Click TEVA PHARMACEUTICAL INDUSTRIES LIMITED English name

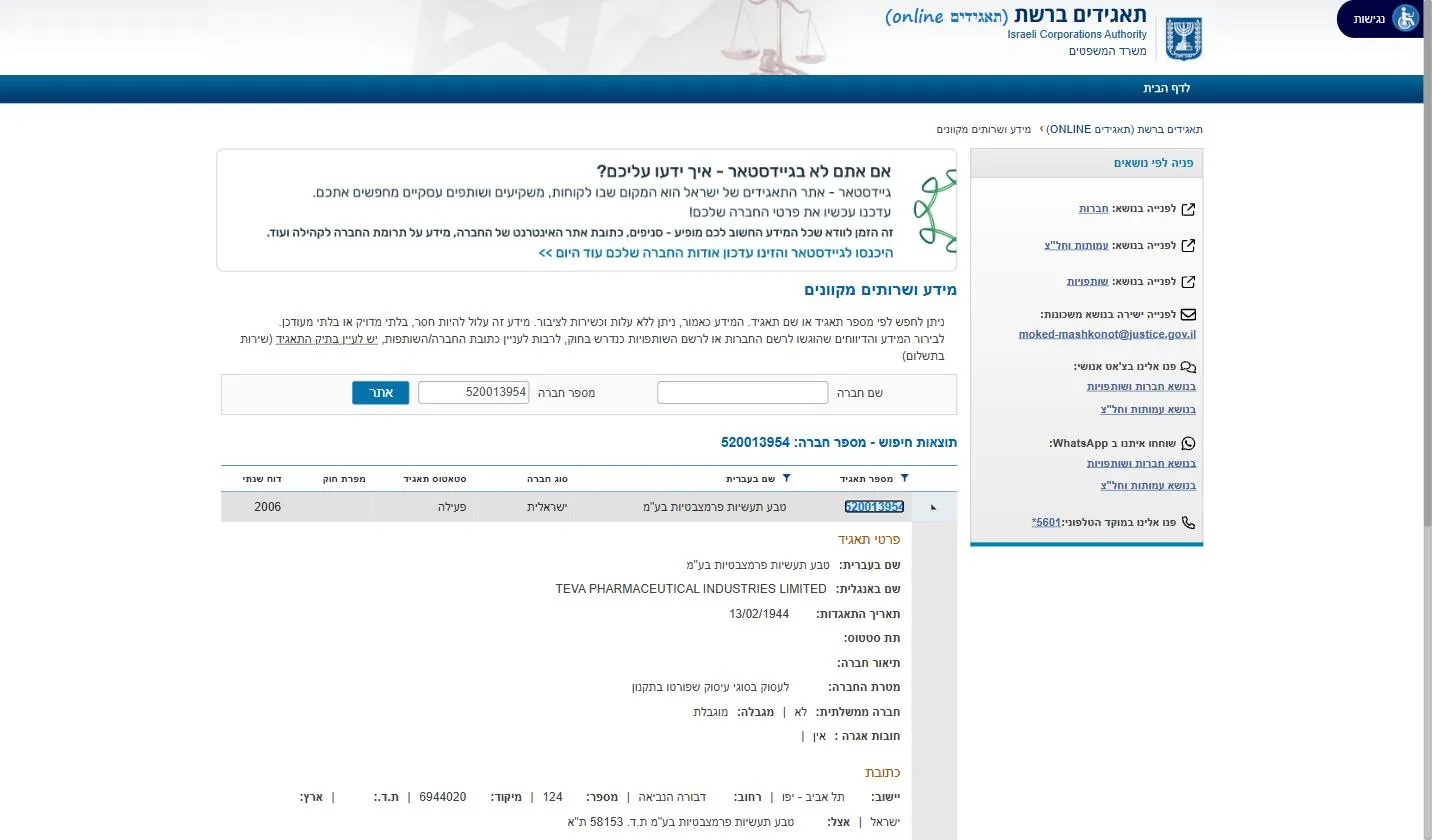pos(691,589)
